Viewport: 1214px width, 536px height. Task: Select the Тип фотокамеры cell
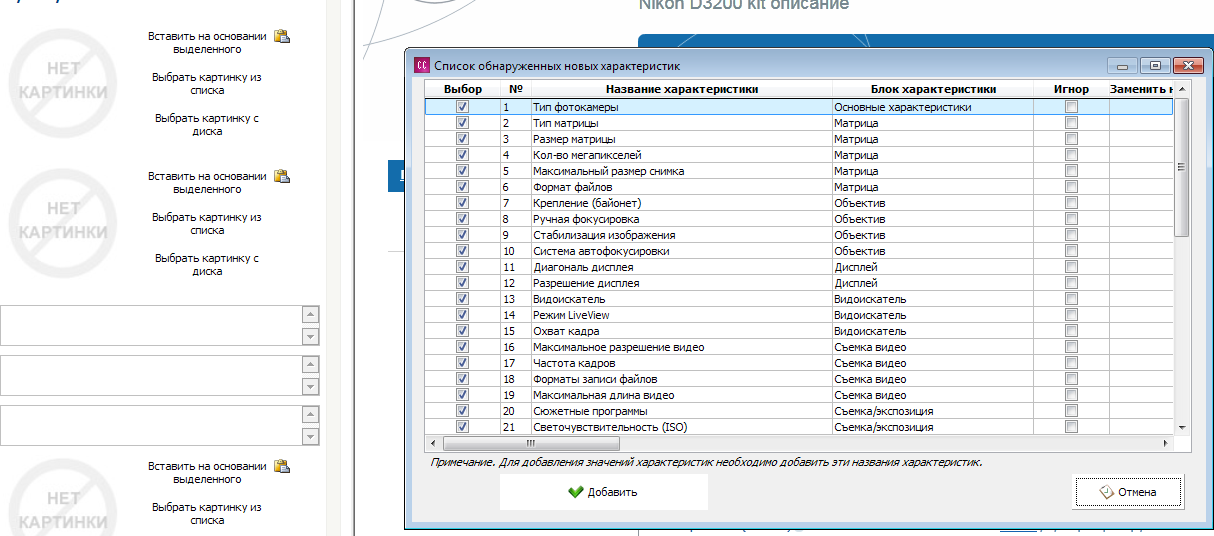(x=681, y=107)
